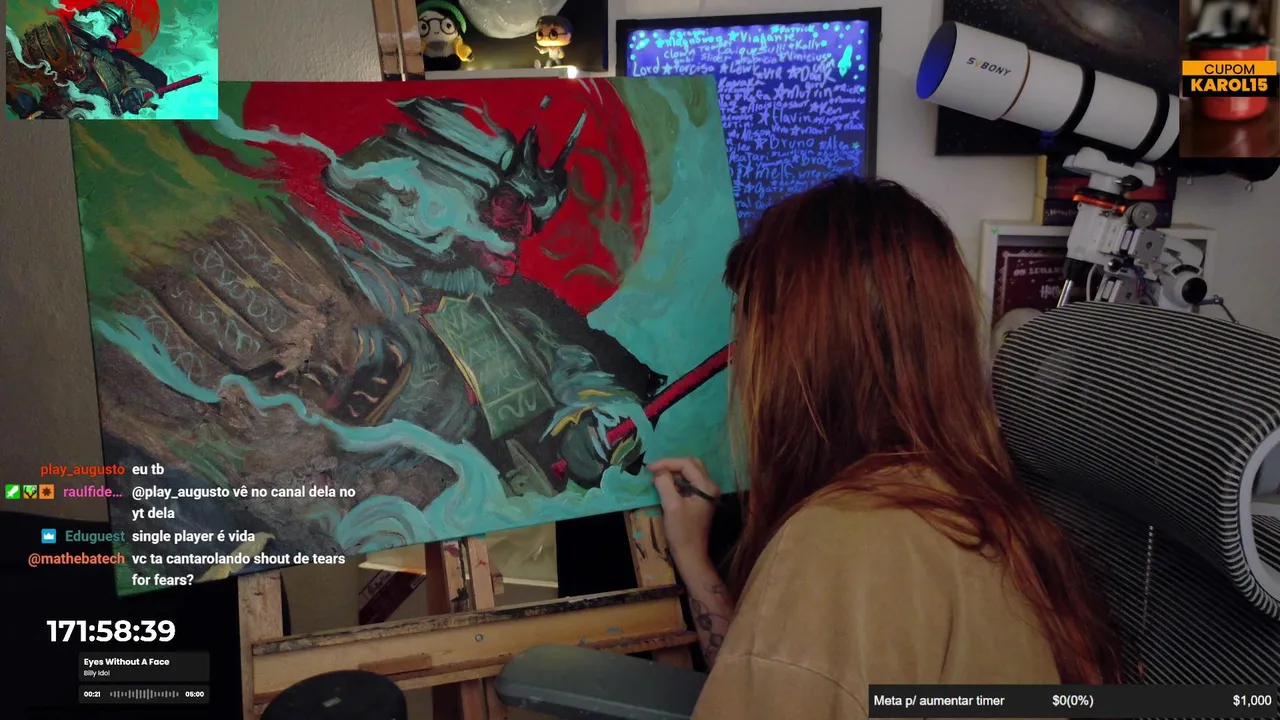1280x720 pixels.
Task: Click the '@play_augusto vê no canal dela' message
Action: pos(243,502)
